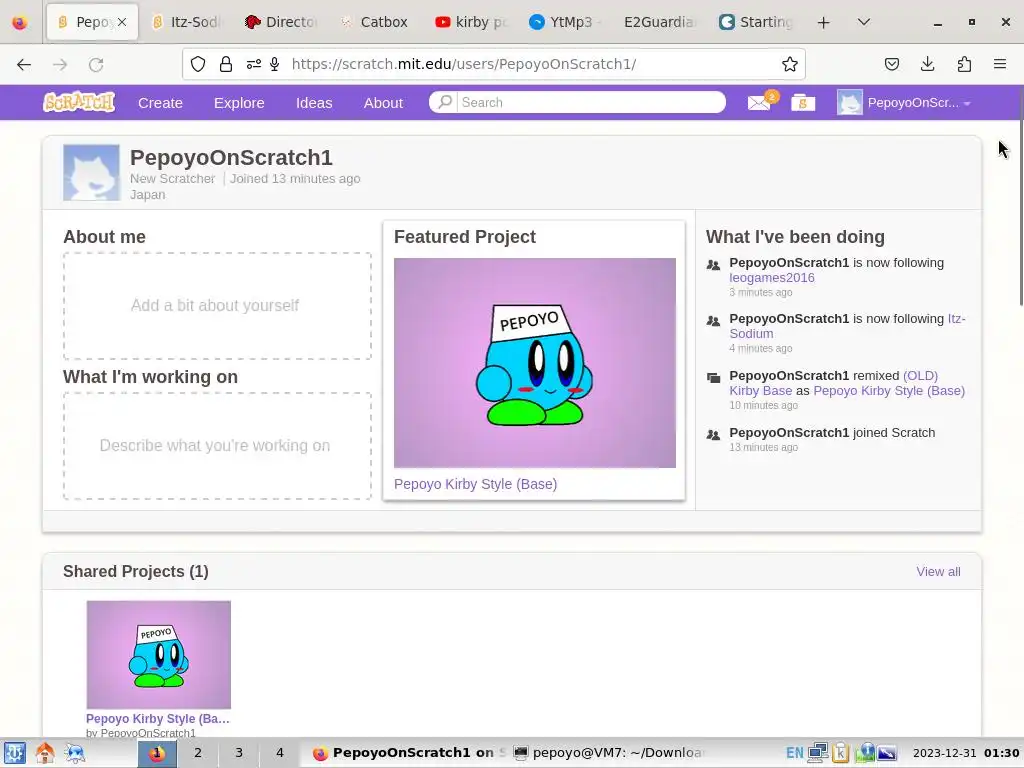The image size is (1024, 768).
Task: Switch to workspace 3 in taskbar
Action: 239,753
